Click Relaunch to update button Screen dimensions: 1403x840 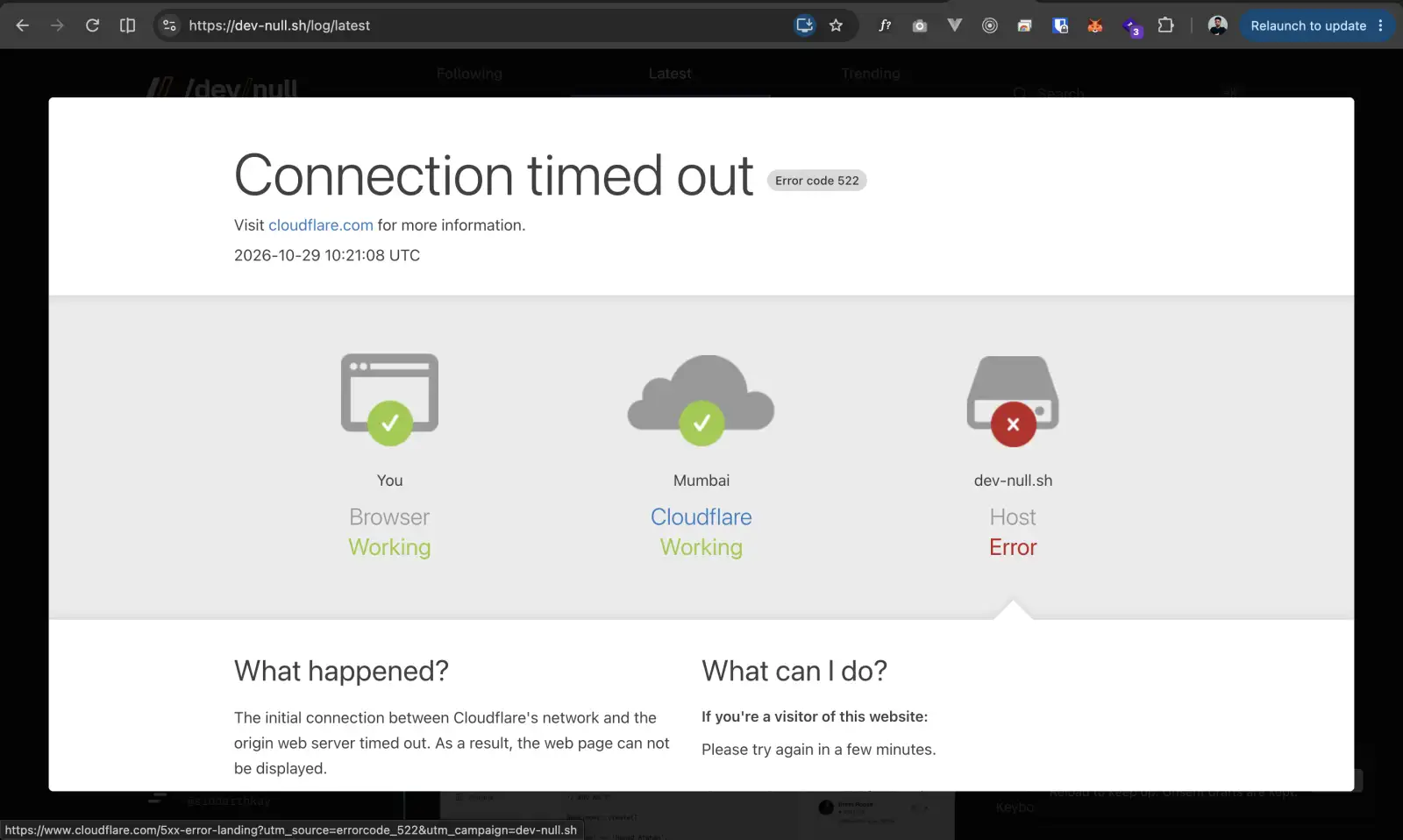(x=1307, y=25)
